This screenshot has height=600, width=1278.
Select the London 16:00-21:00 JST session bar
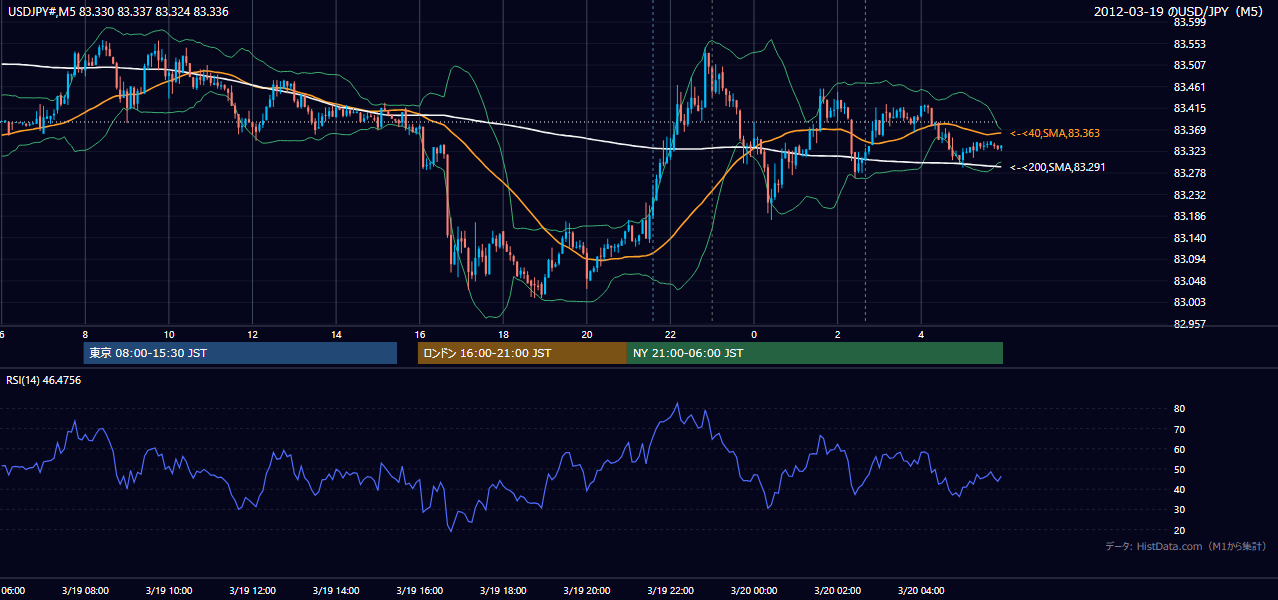click(x=522, y=353)
